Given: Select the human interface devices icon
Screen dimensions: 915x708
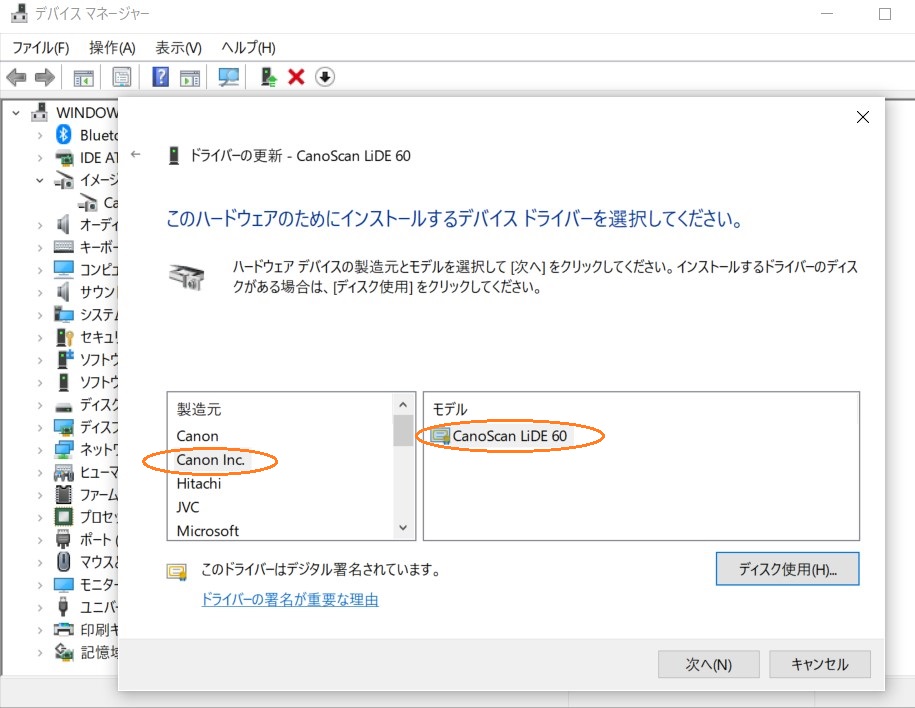Looking at the screenshot, I should [x=64, y=472].
